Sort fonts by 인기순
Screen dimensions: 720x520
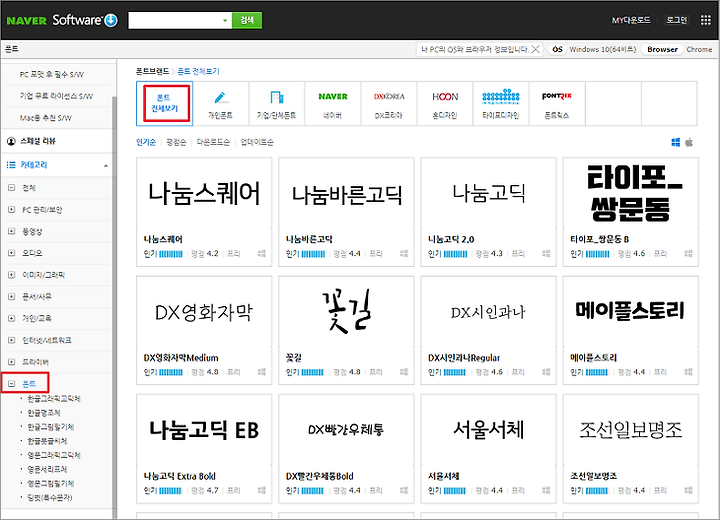point(146,142)
